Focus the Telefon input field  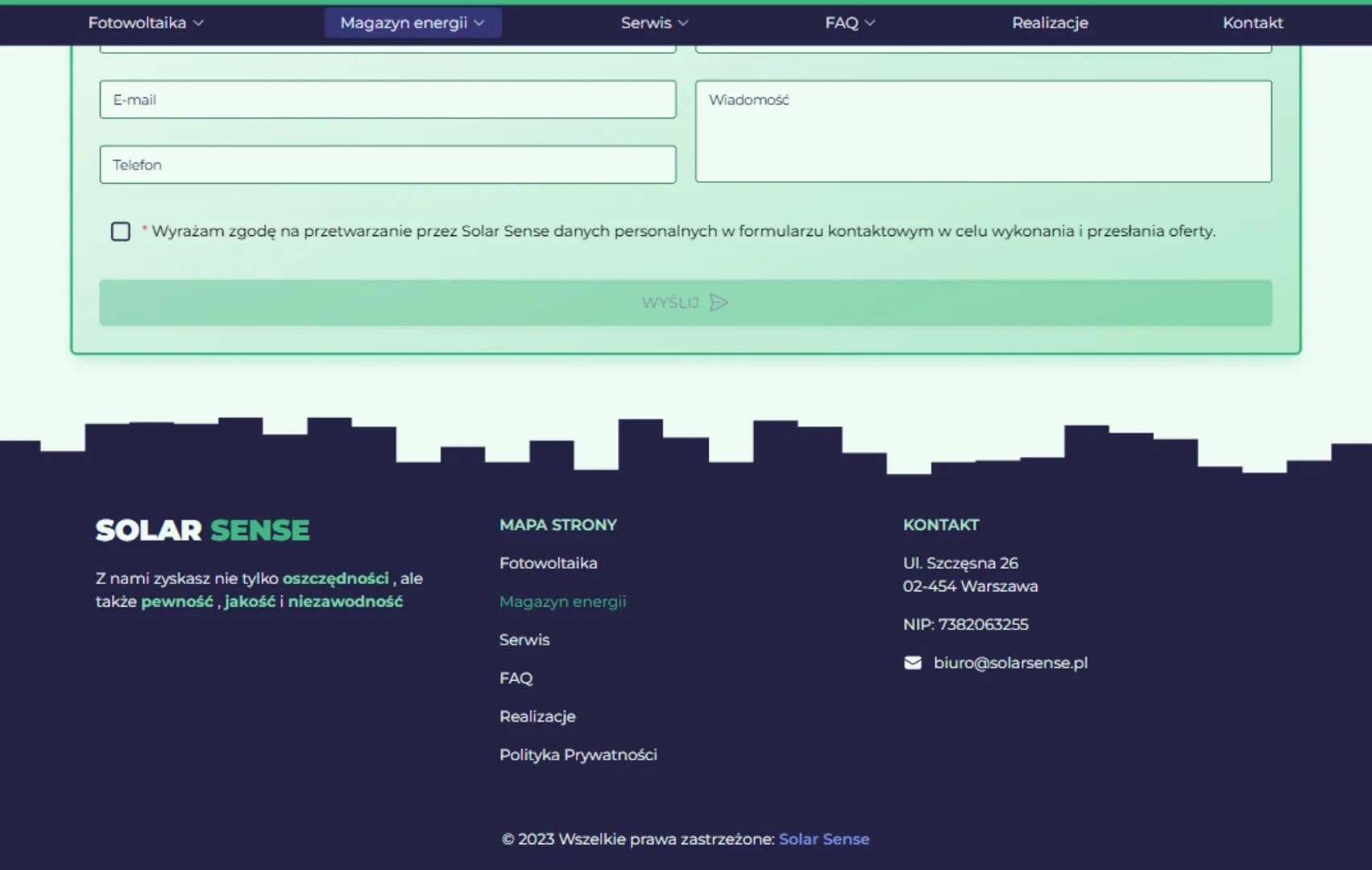click(x=387, y=164)
